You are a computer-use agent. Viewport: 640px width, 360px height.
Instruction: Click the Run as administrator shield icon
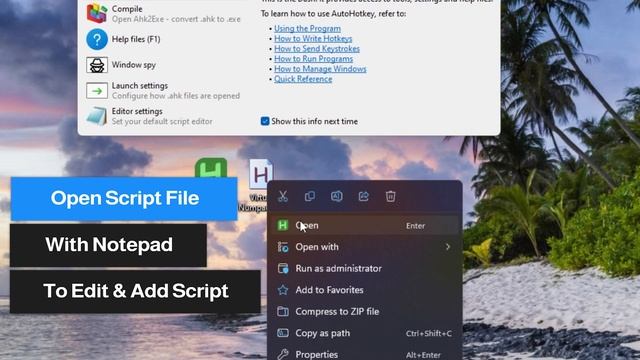(283, 269)
